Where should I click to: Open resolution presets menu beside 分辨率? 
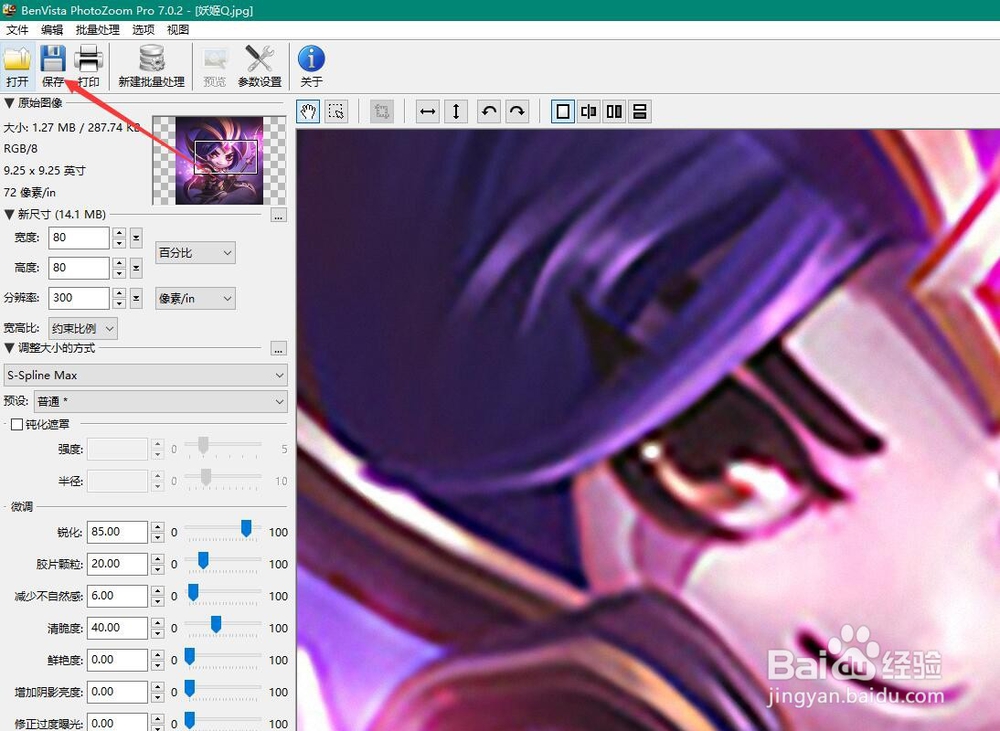point(136,298)
